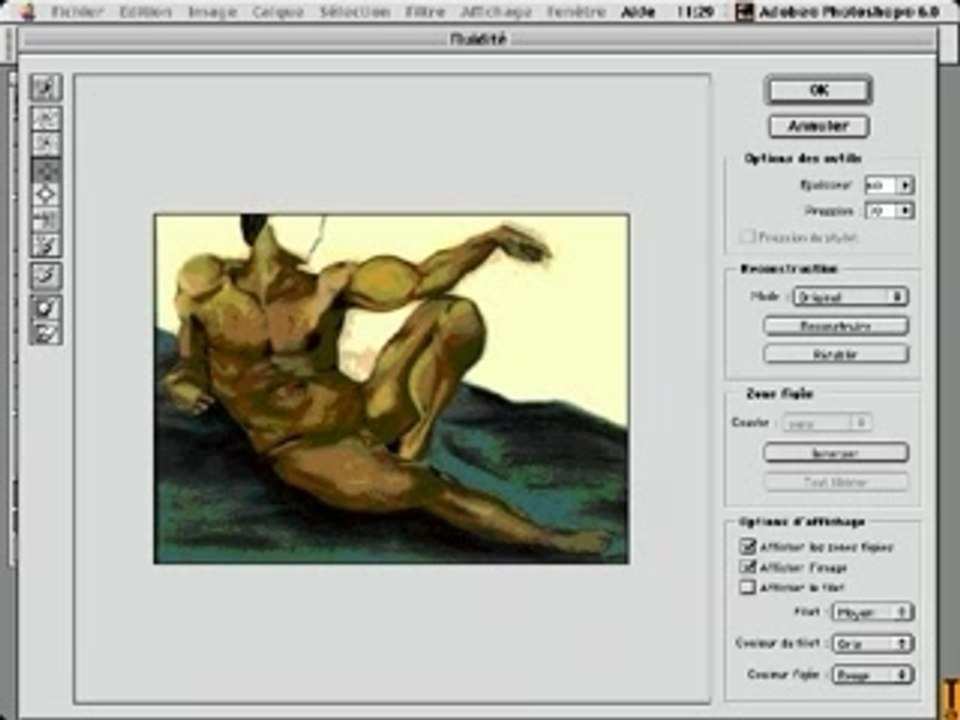
Task: Enable 'Afficher le filet' checkbox
Action: [748, 587]
